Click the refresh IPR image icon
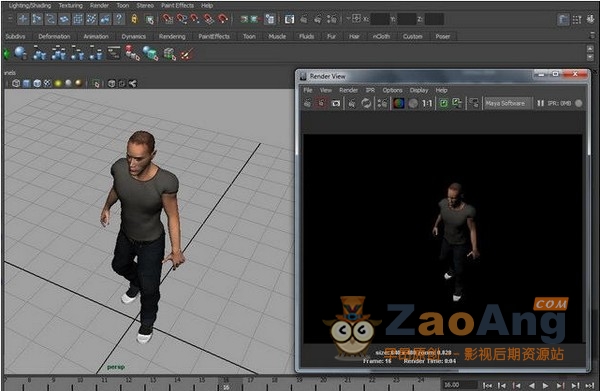Image resolution: width=600 pixels, height=391 pixels. point(366,103)
